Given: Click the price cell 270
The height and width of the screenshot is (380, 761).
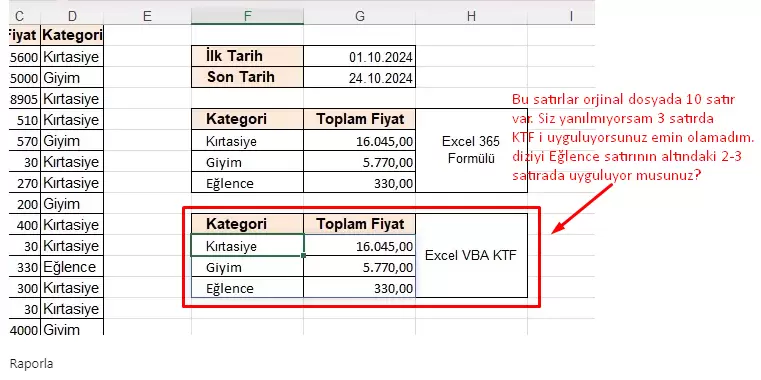Looking at the screenshot, I should coord(25,183).
